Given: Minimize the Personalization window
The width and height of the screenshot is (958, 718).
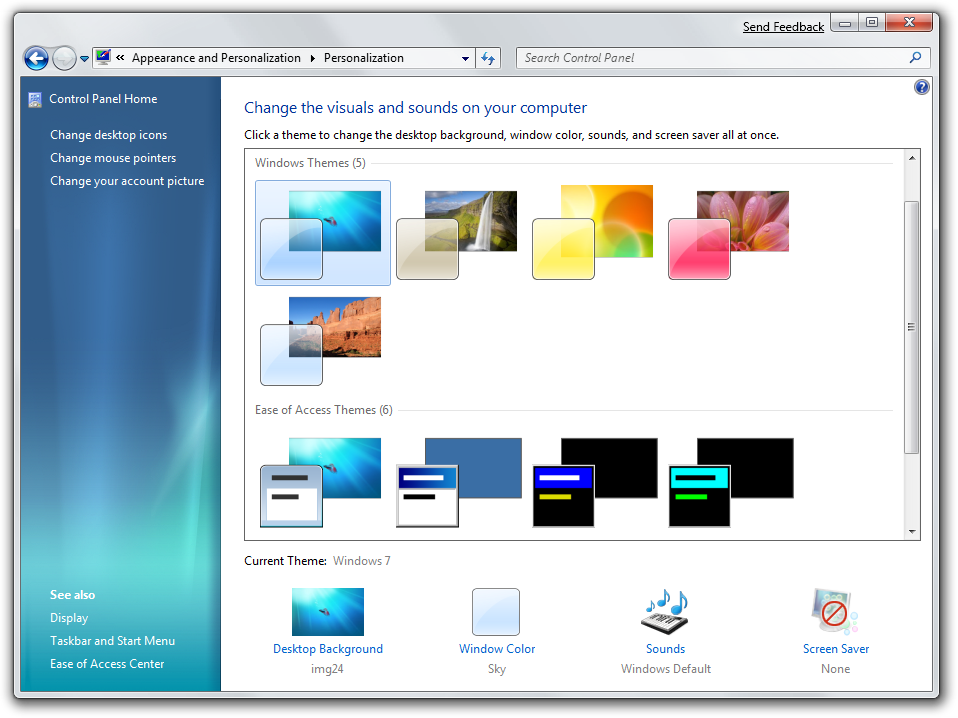Looking at the screenshot, I should click(x=844, y=23).
